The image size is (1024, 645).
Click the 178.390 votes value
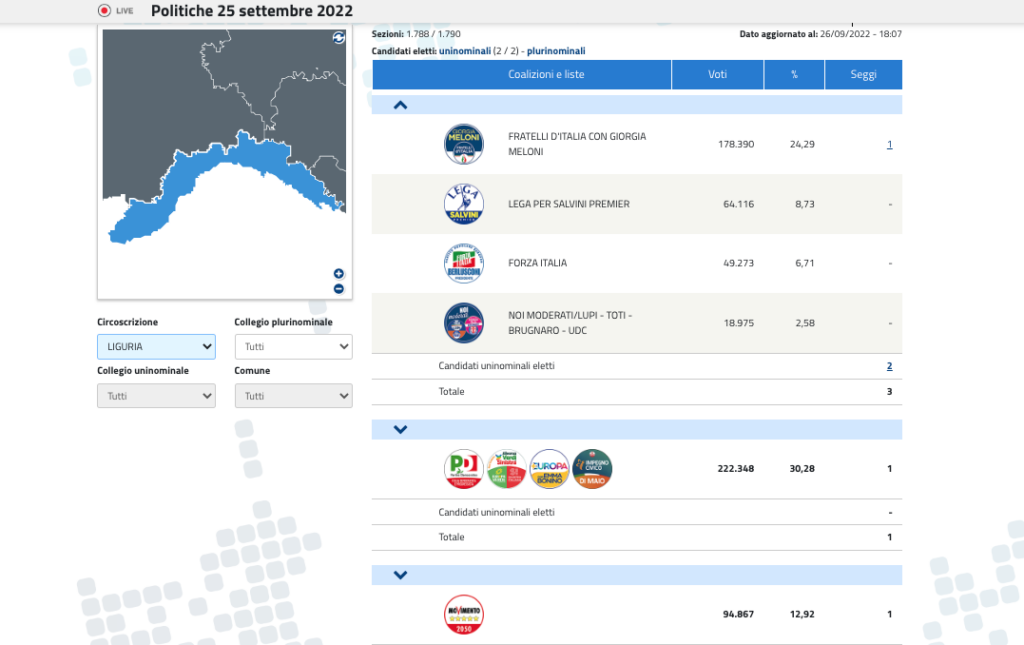click(x=736, y=144)
